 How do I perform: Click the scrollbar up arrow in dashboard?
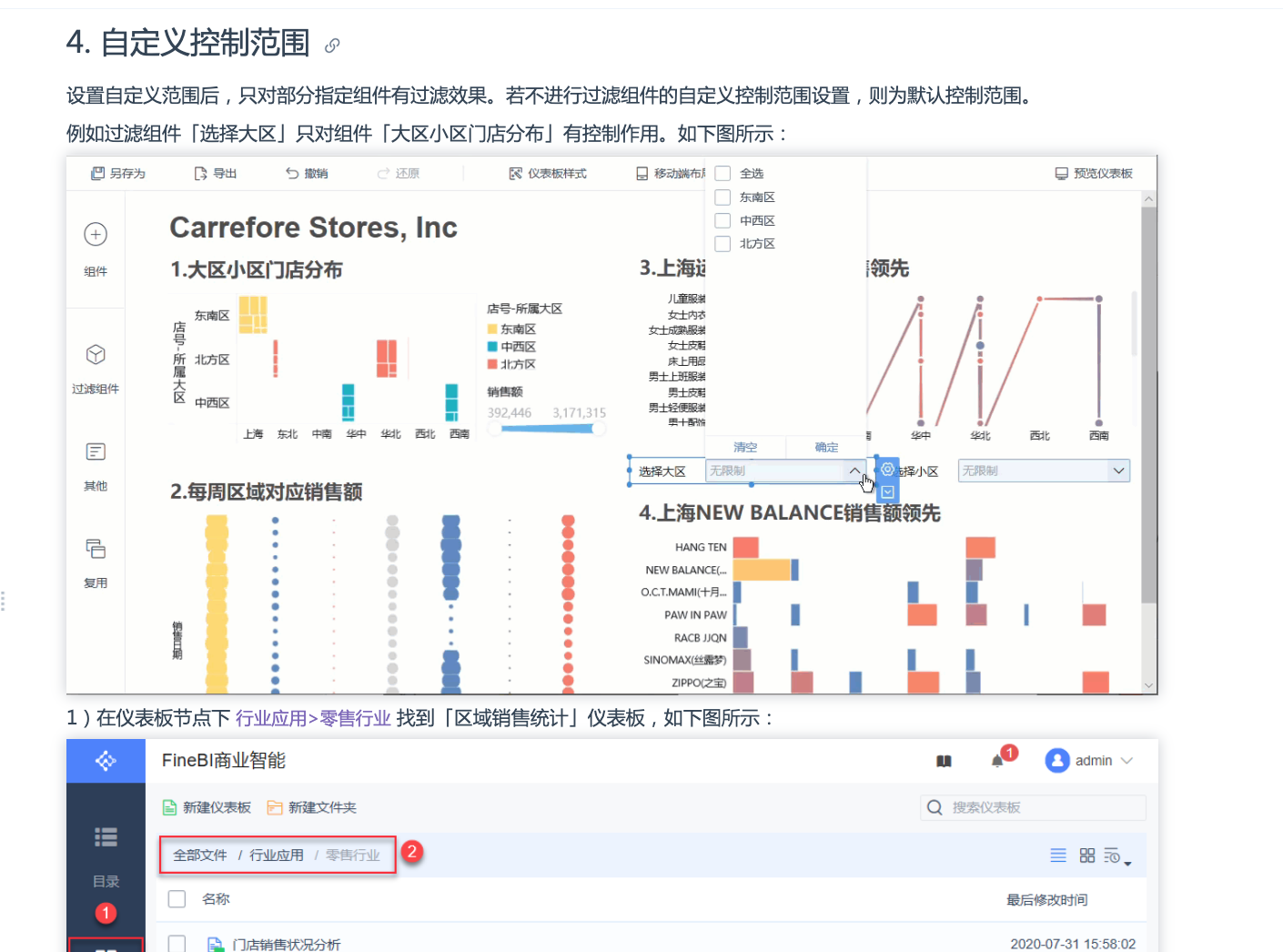coord(1148,198)
